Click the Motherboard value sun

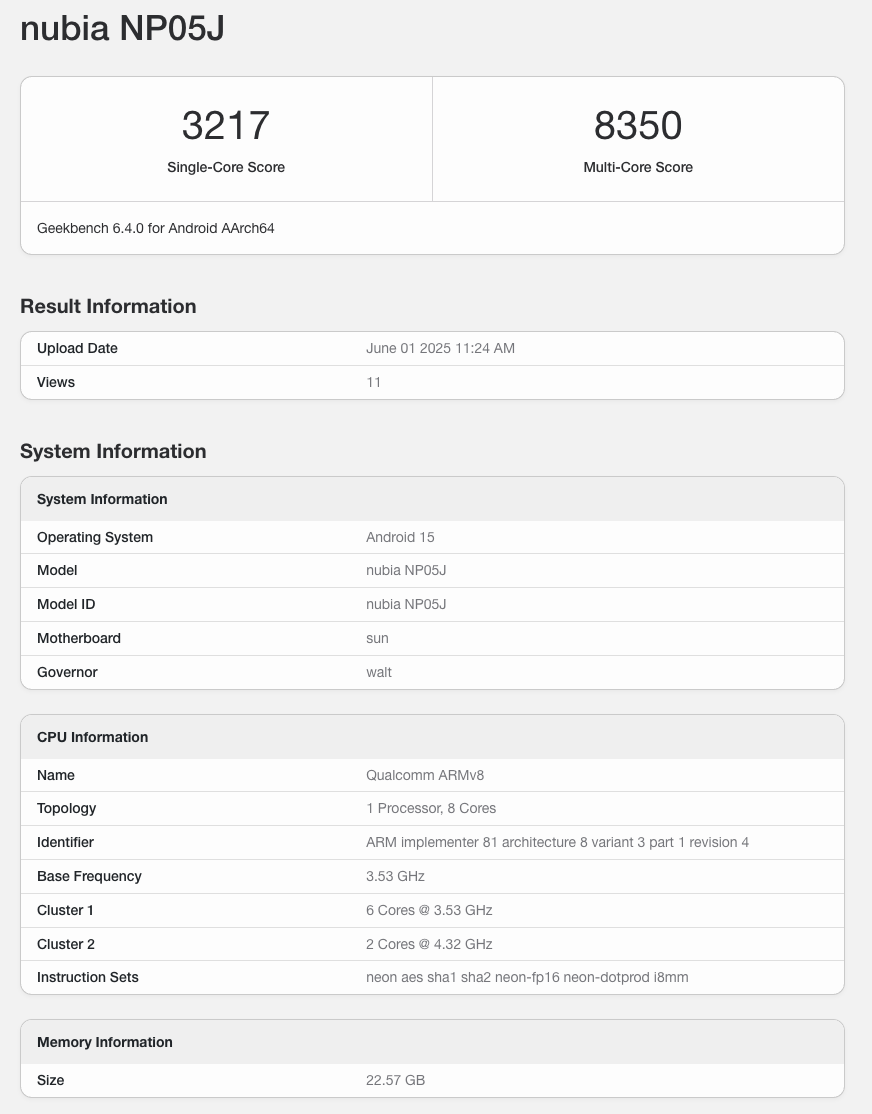377,638
